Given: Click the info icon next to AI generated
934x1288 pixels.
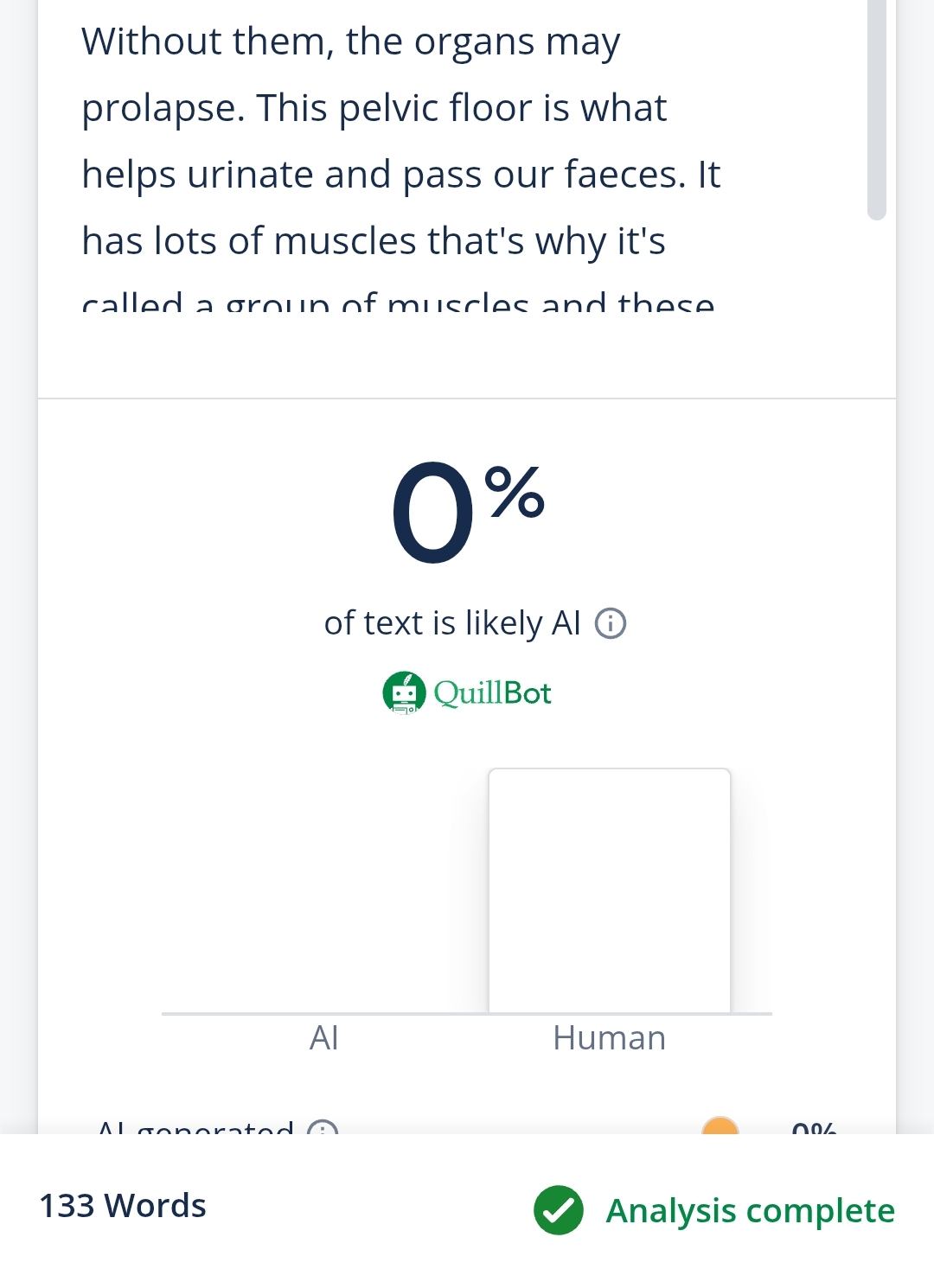Looking at the screenshot, I should point(323,1128).
